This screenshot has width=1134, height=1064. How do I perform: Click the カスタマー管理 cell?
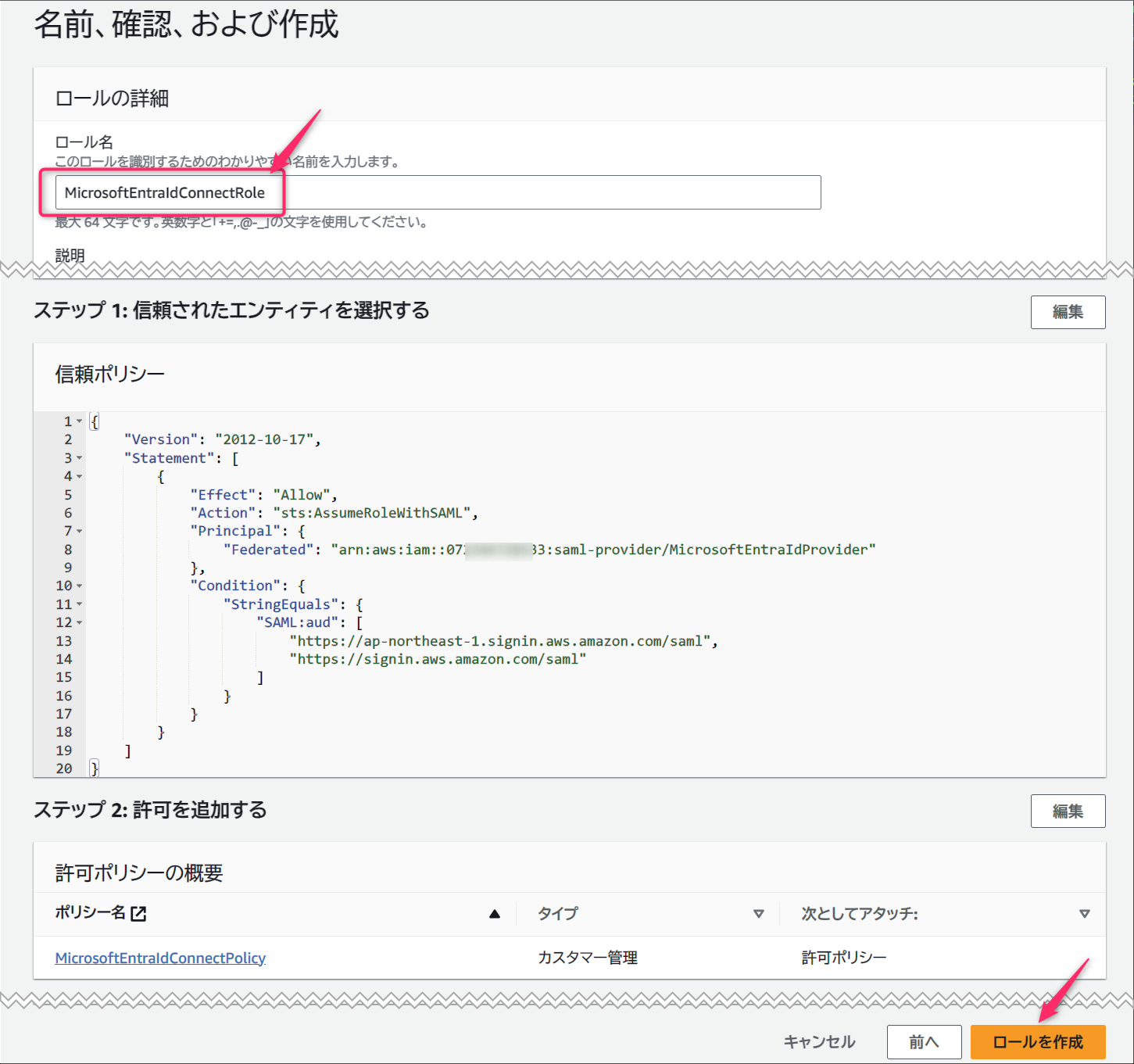(588, 958)
